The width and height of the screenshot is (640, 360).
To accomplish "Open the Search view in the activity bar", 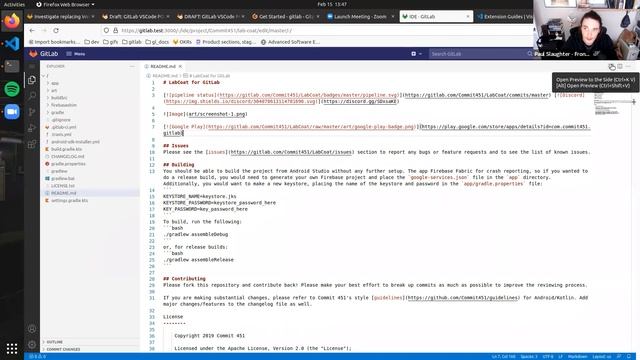I will [x=32, y=96].
